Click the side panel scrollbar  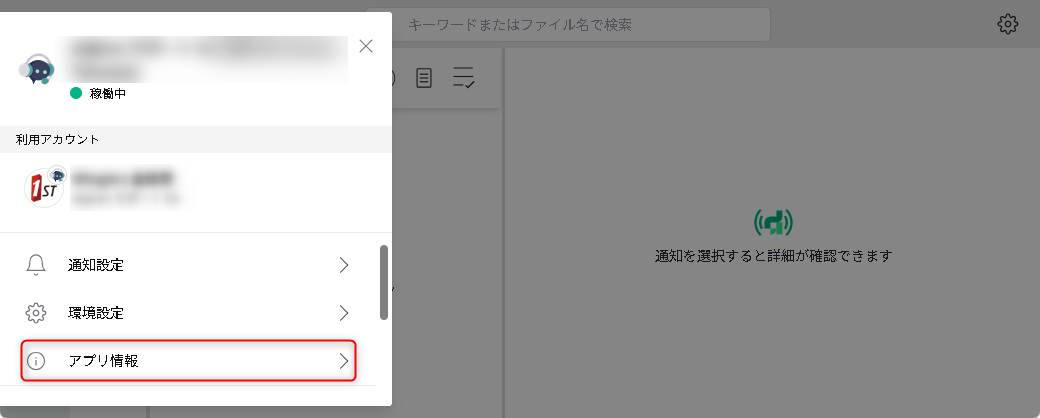(384, 283)
